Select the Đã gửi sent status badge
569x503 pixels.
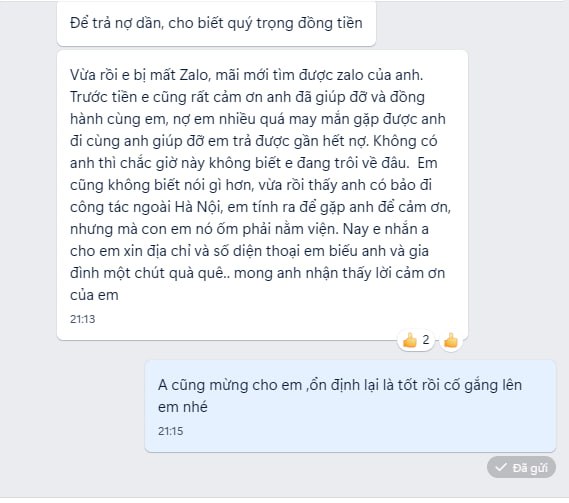pos(521,467)
